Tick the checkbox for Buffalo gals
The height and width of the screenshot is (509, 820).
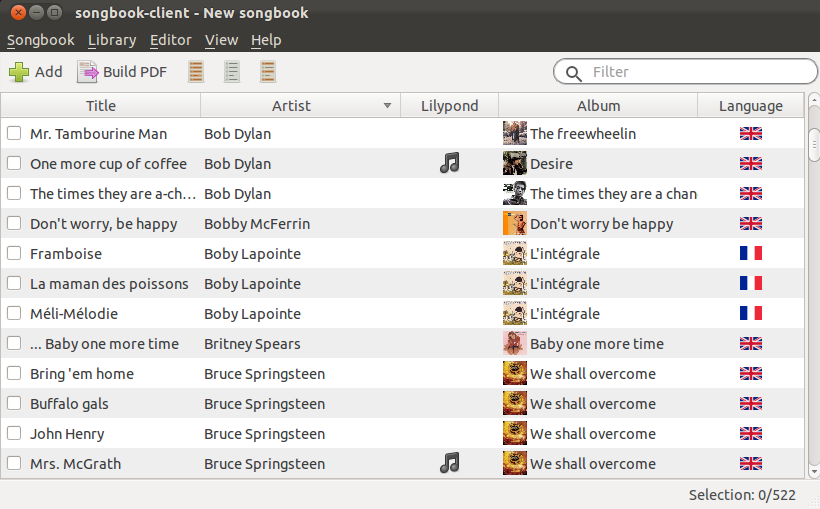[14, 403]
